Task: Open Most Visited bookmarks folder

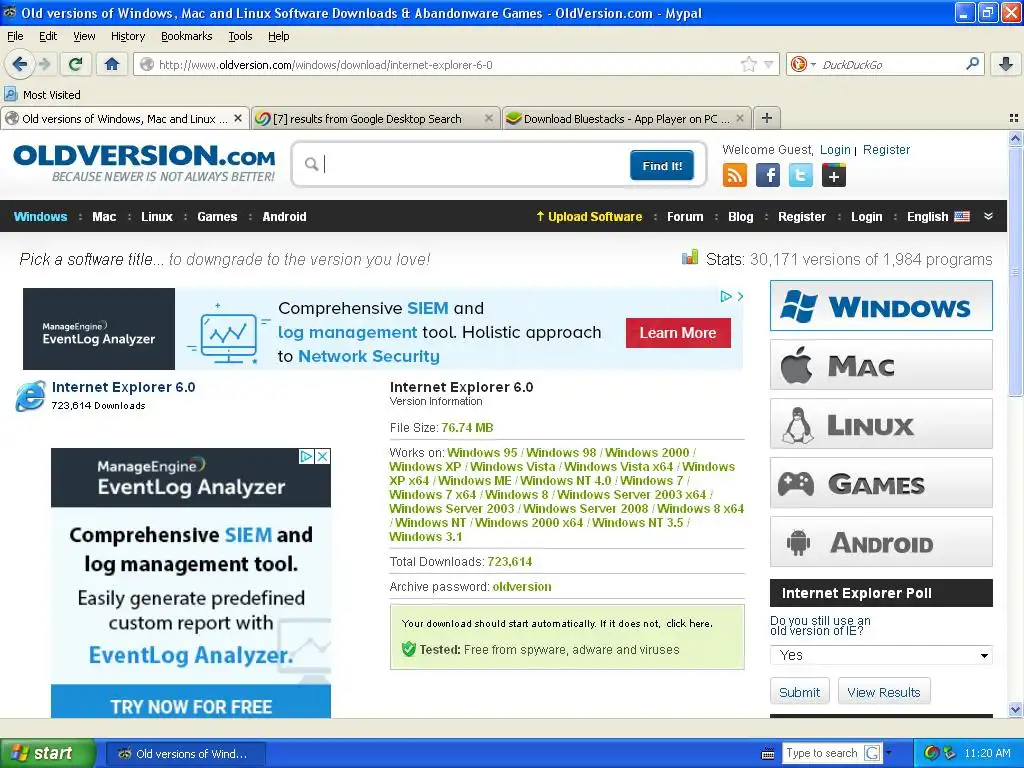Action: pos(43,95)
